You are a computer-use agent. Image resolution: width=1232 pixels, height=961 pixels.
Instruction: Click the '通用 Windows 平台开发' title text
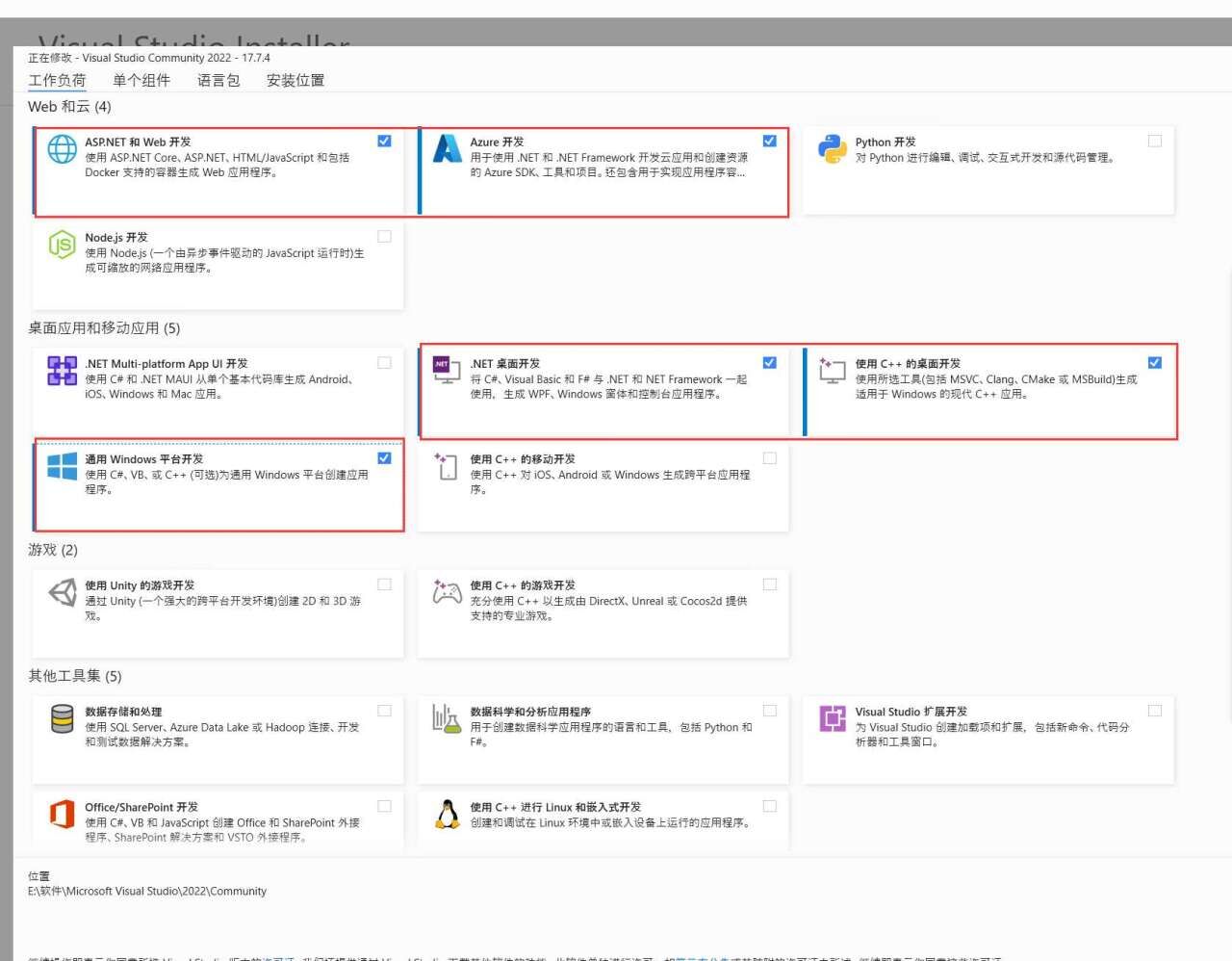click(x=144, y=459)
